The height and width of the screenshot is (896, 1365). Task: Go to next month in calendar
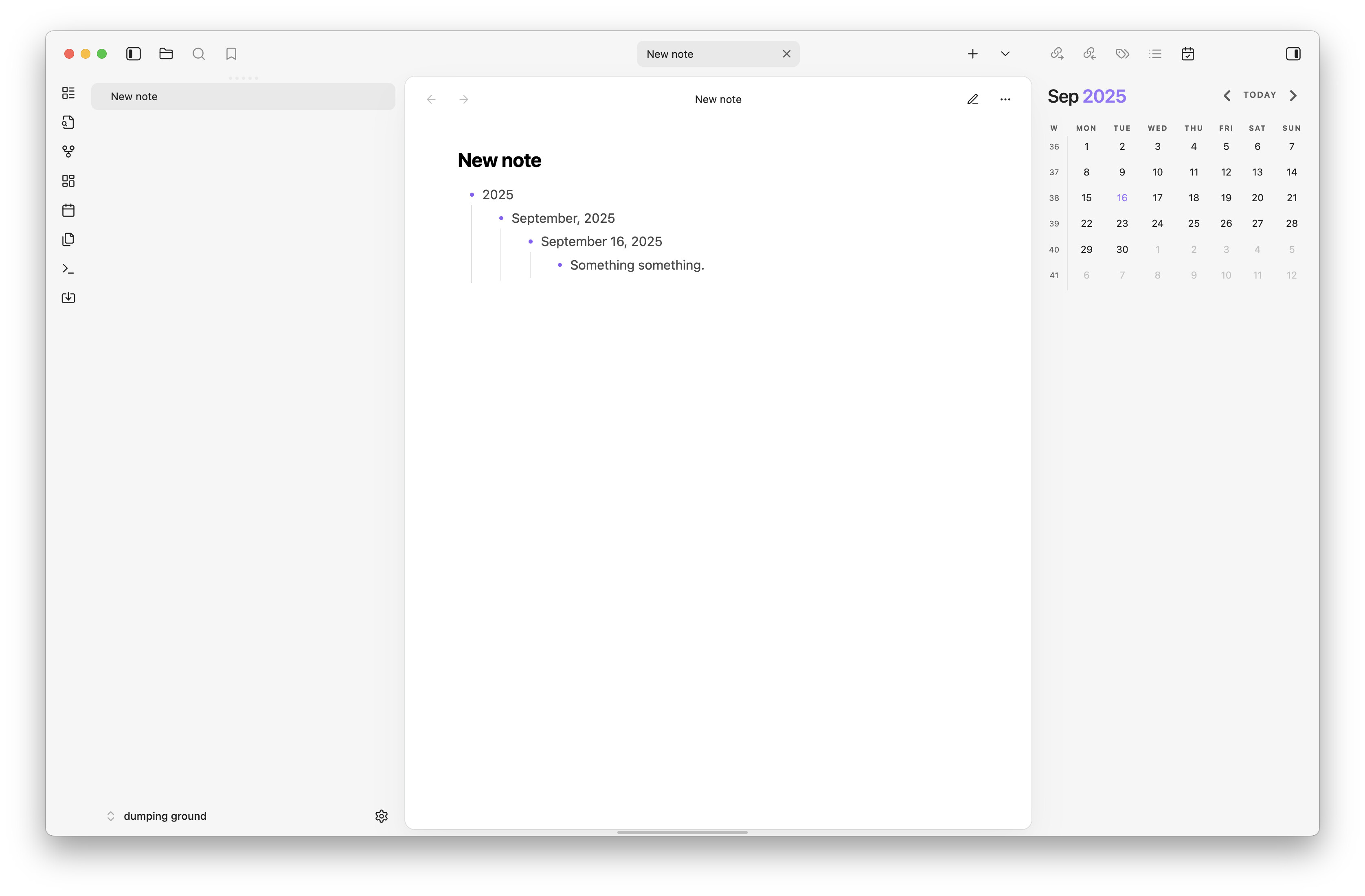pos(1293,96)
